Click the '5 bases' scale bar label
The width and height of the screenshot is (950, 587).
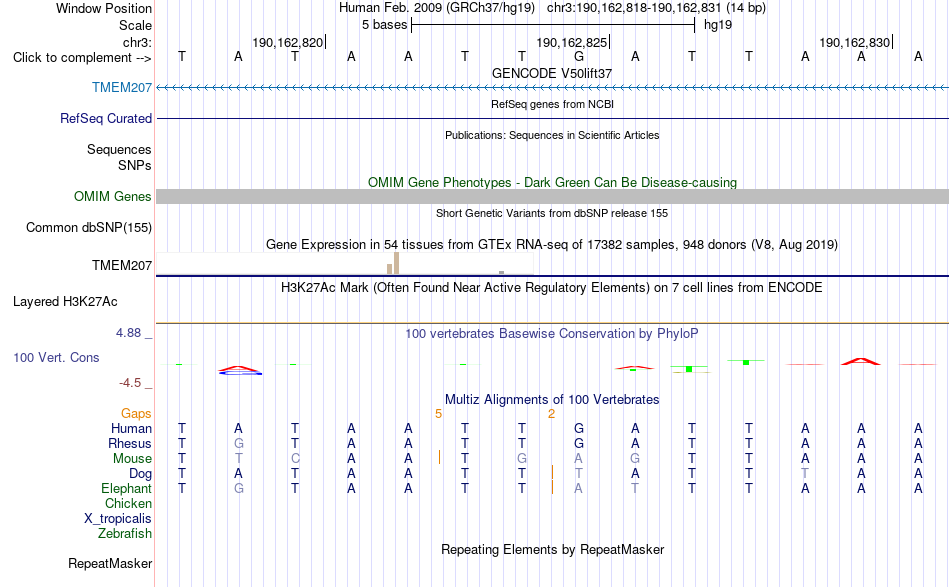pyautogui.click(x=384, y=25)
